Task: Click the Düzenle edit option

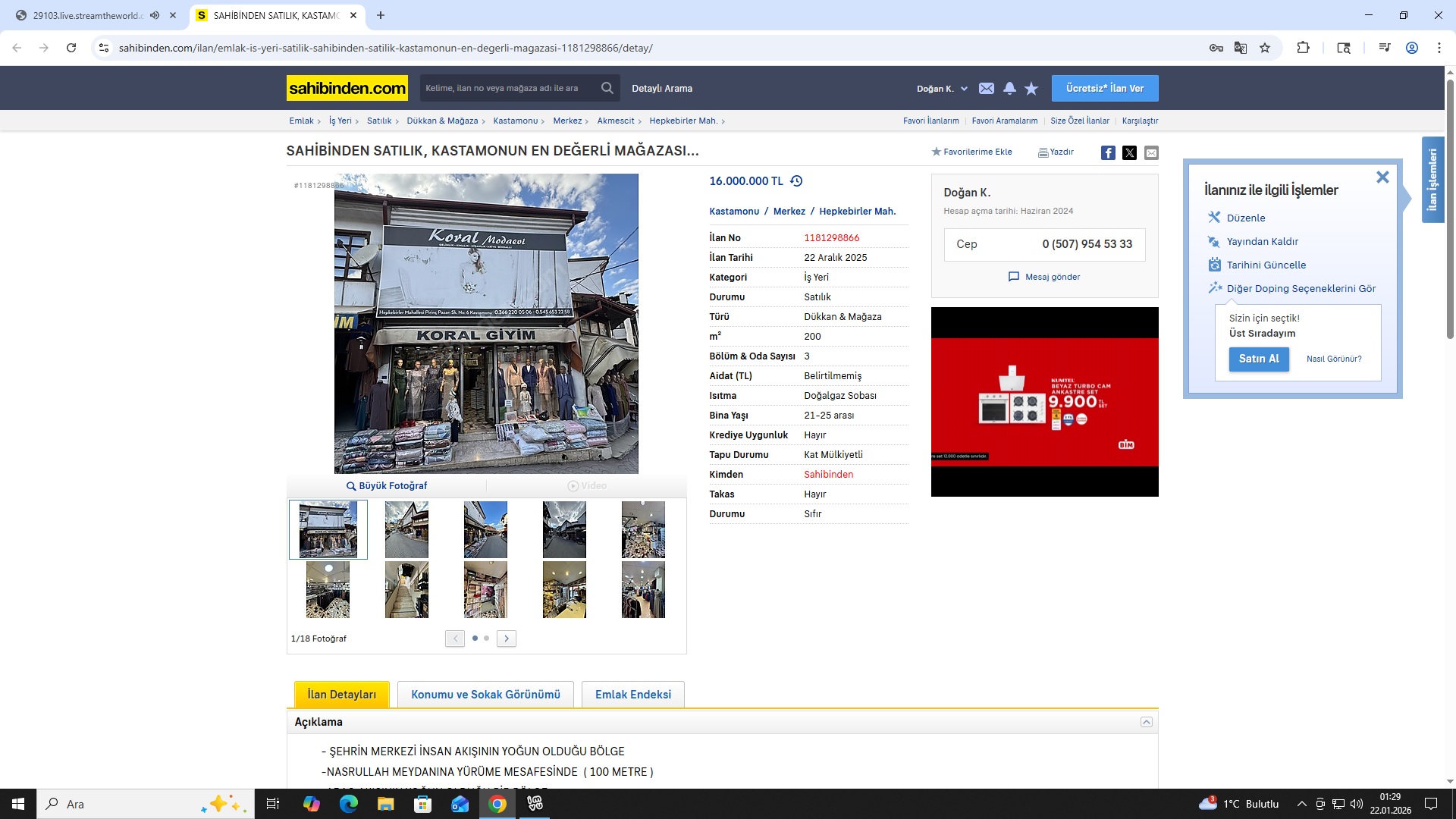Action: coord(1246,218)
